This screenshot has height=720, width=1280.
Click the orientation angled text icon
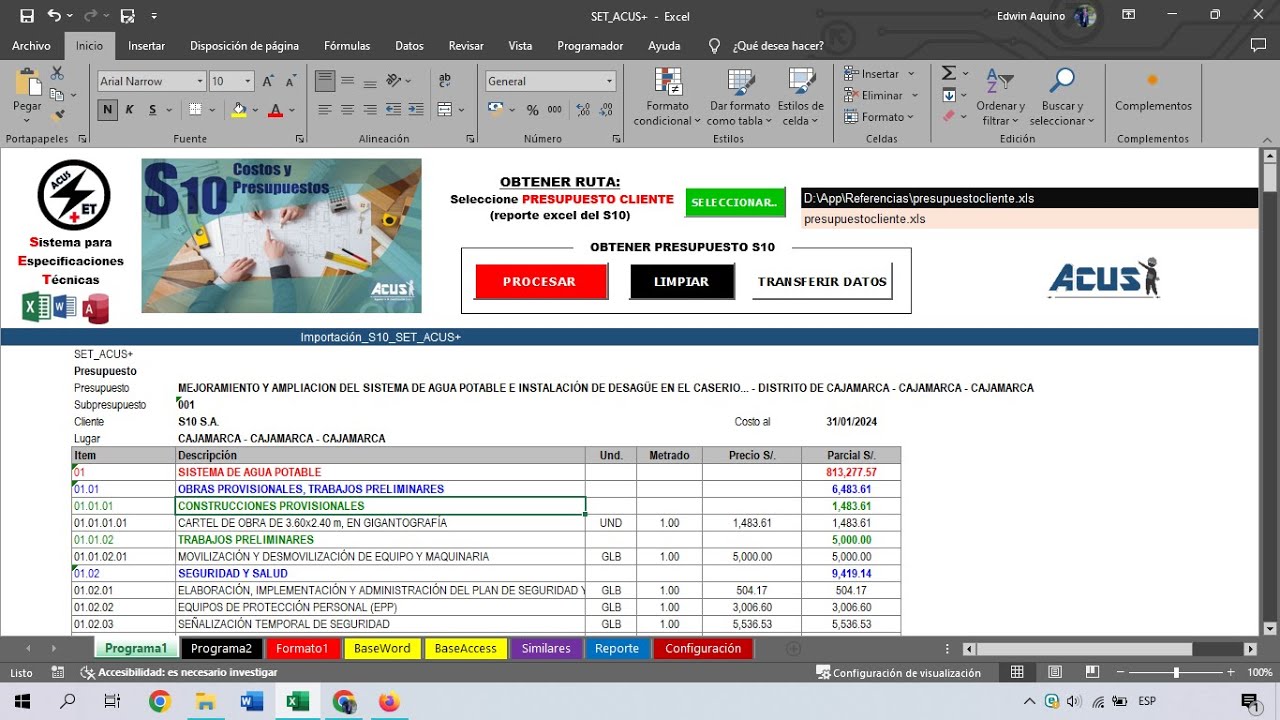point(395,81)
